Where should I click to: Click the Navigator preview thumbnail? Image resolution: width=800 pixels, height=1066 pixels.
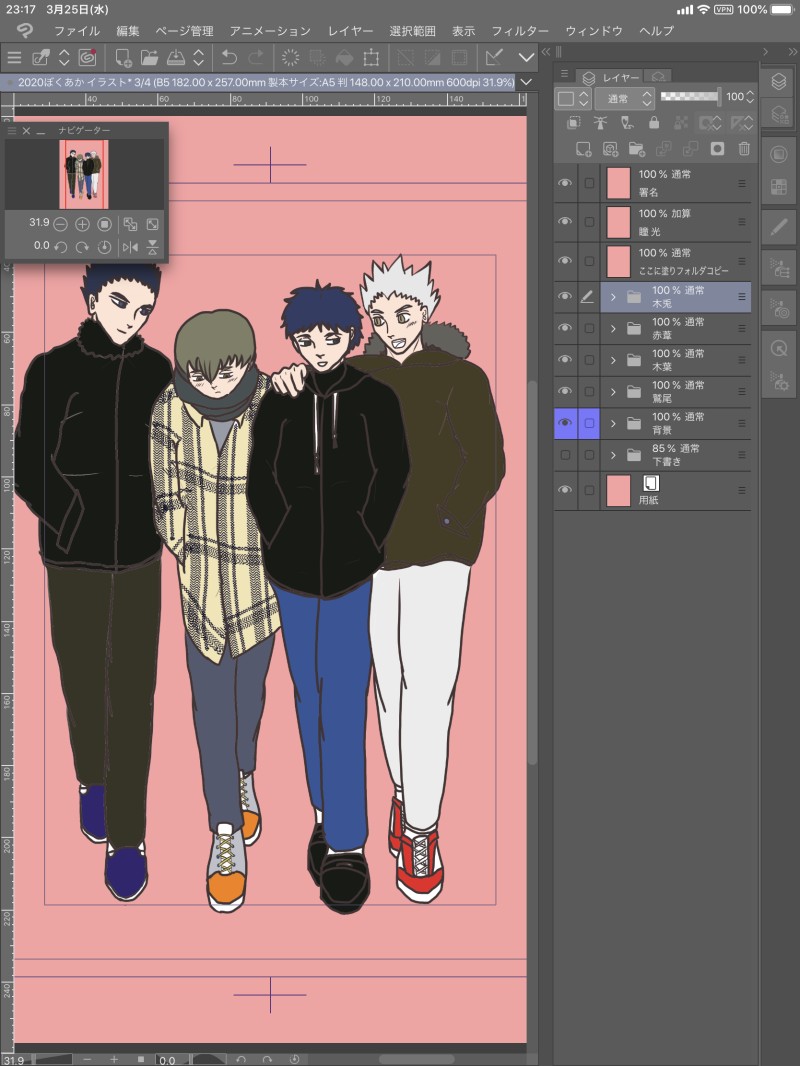click(84, 175)
